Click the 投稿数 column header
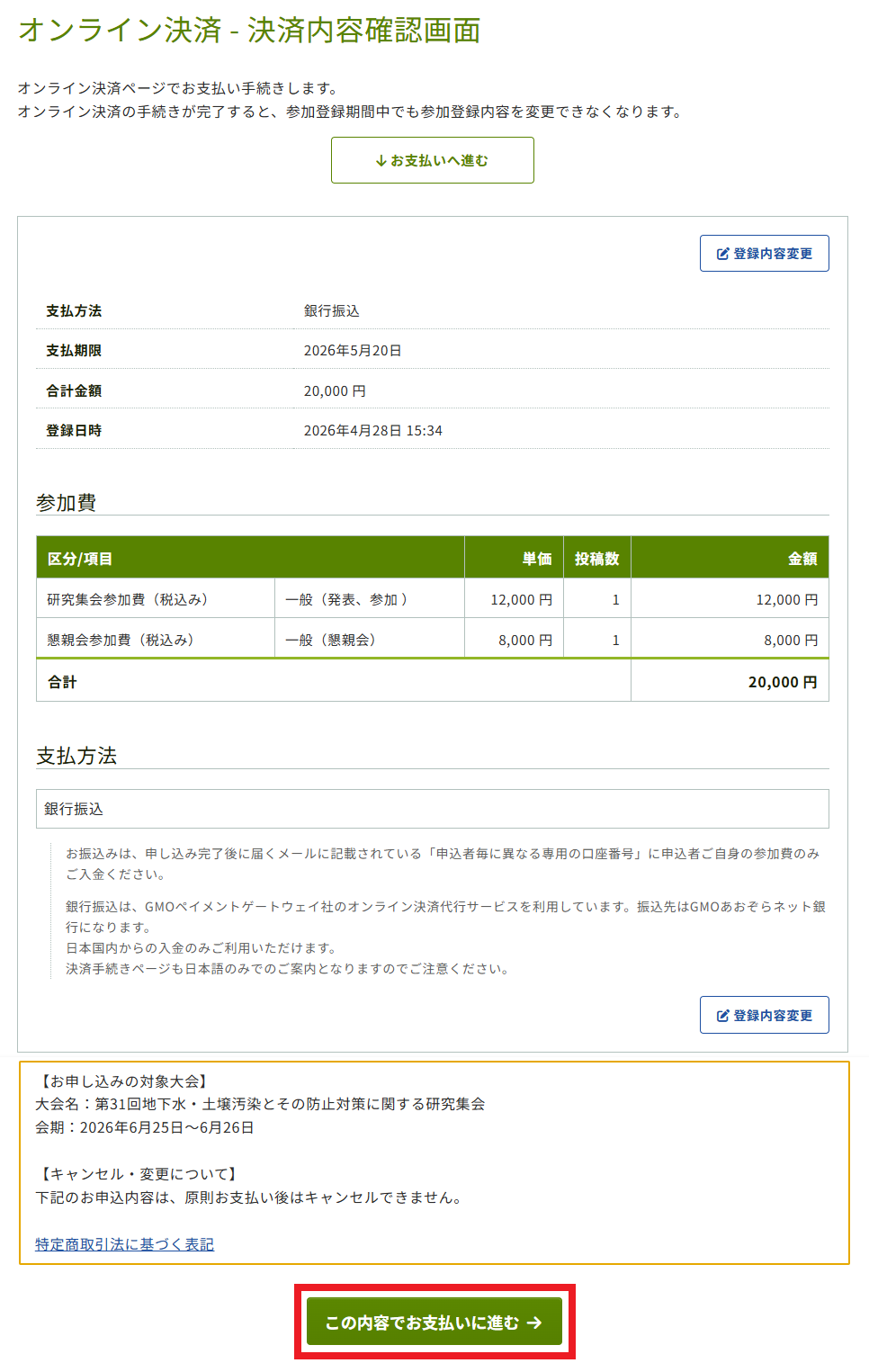The height and width of the screenshot is (1372, 869). pos(596,559)
